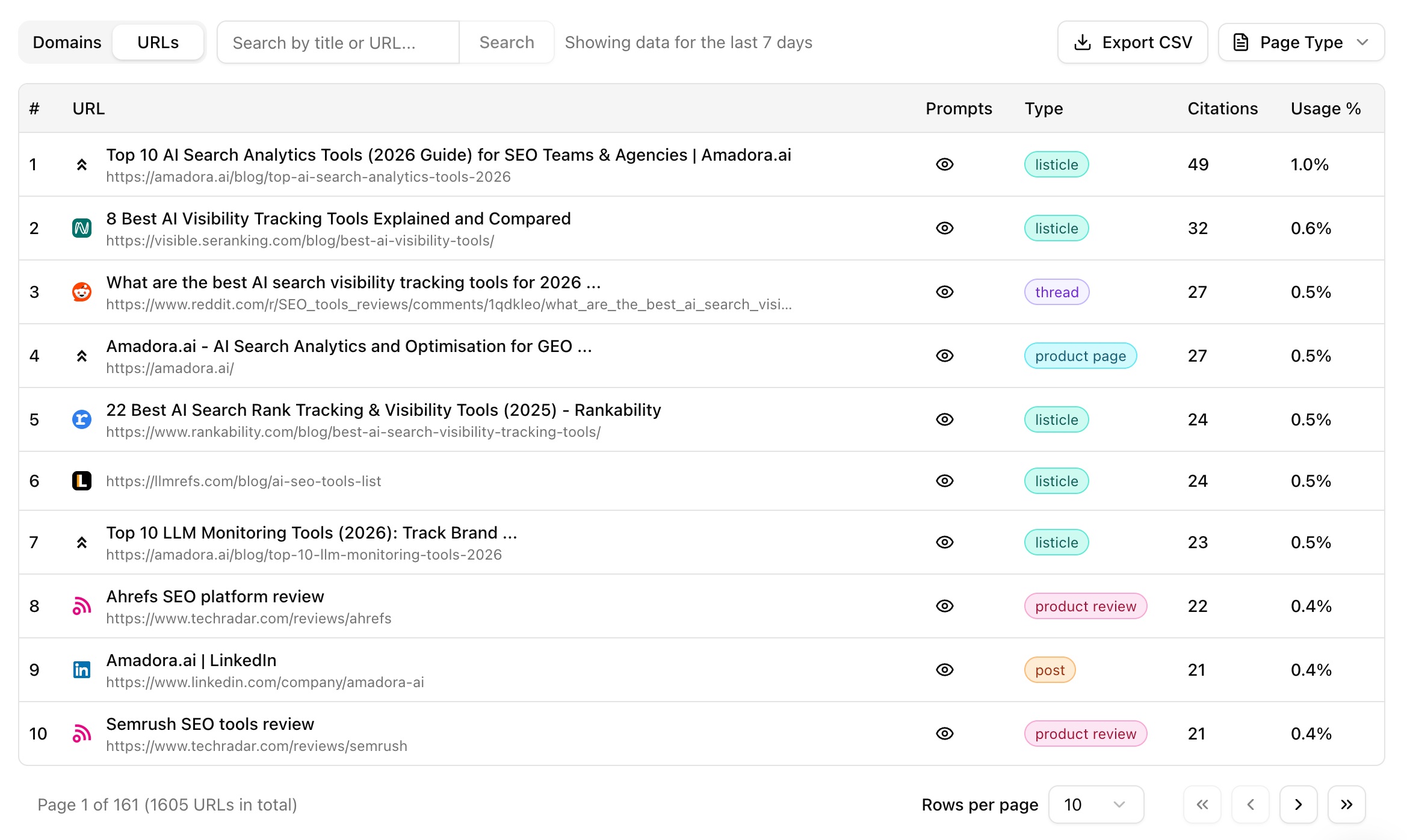This screenshot has height=840, width=1407.
Task: Select the URLs tab
Action: coord(158,42)
